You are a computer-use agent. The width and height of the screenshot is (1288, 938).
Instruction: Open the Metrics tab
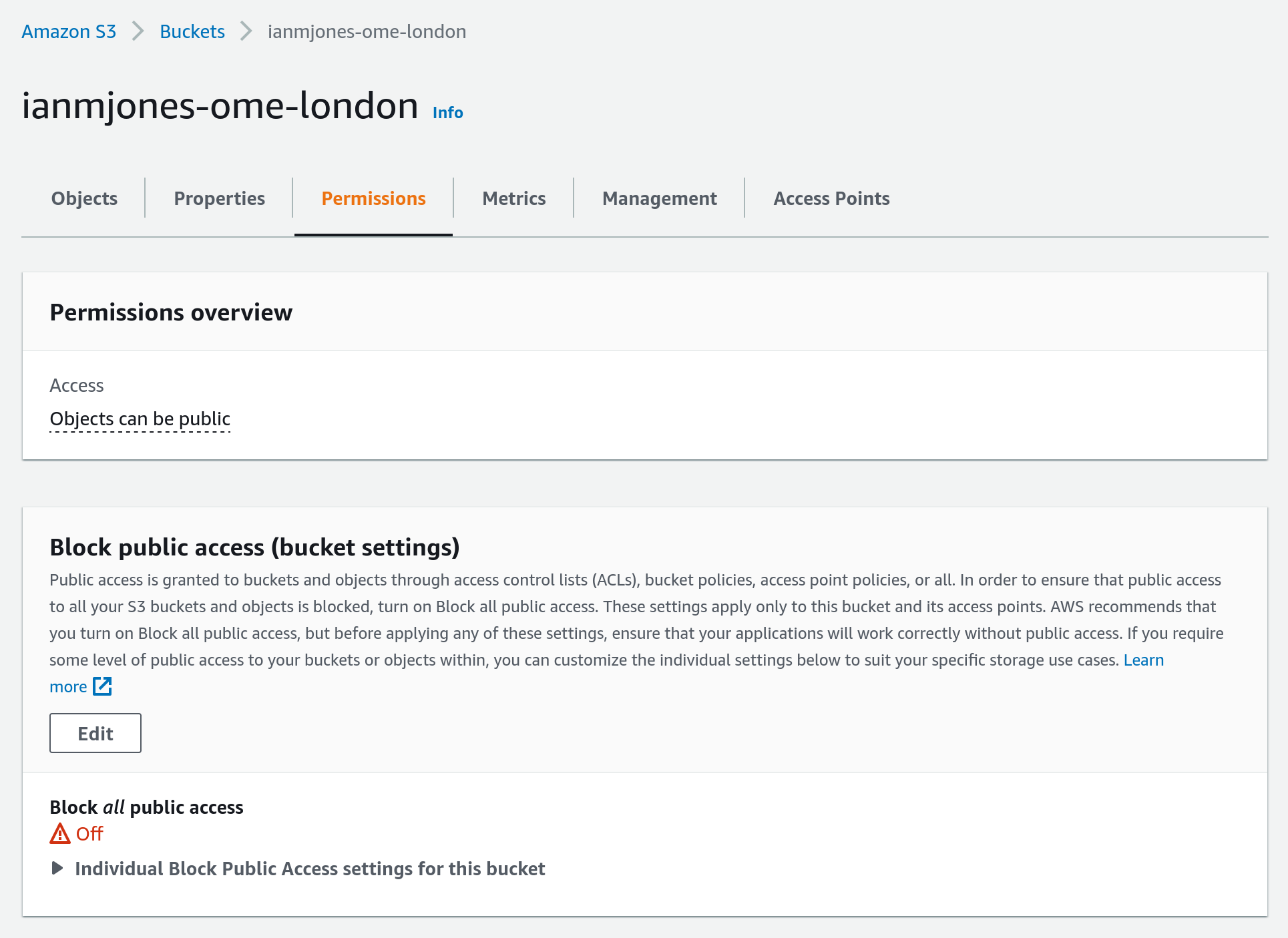coord(513,198)
